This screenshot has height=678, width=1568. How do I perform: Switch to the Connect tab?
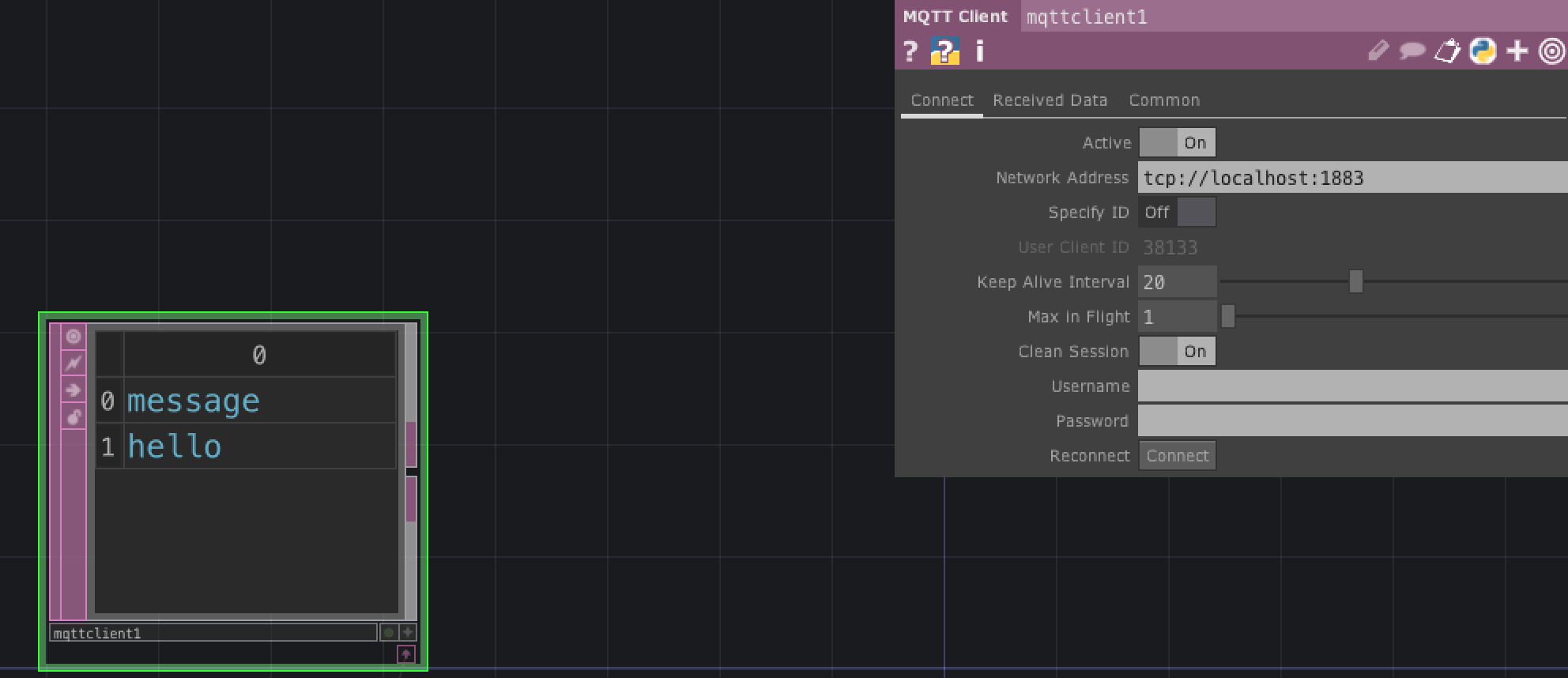coord(942,100)
